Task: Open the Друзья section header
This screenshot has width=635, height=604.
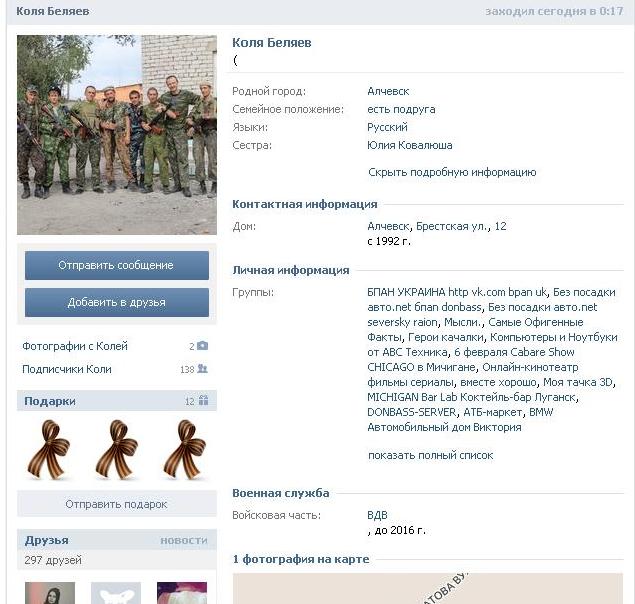Action: coord(47,540)
